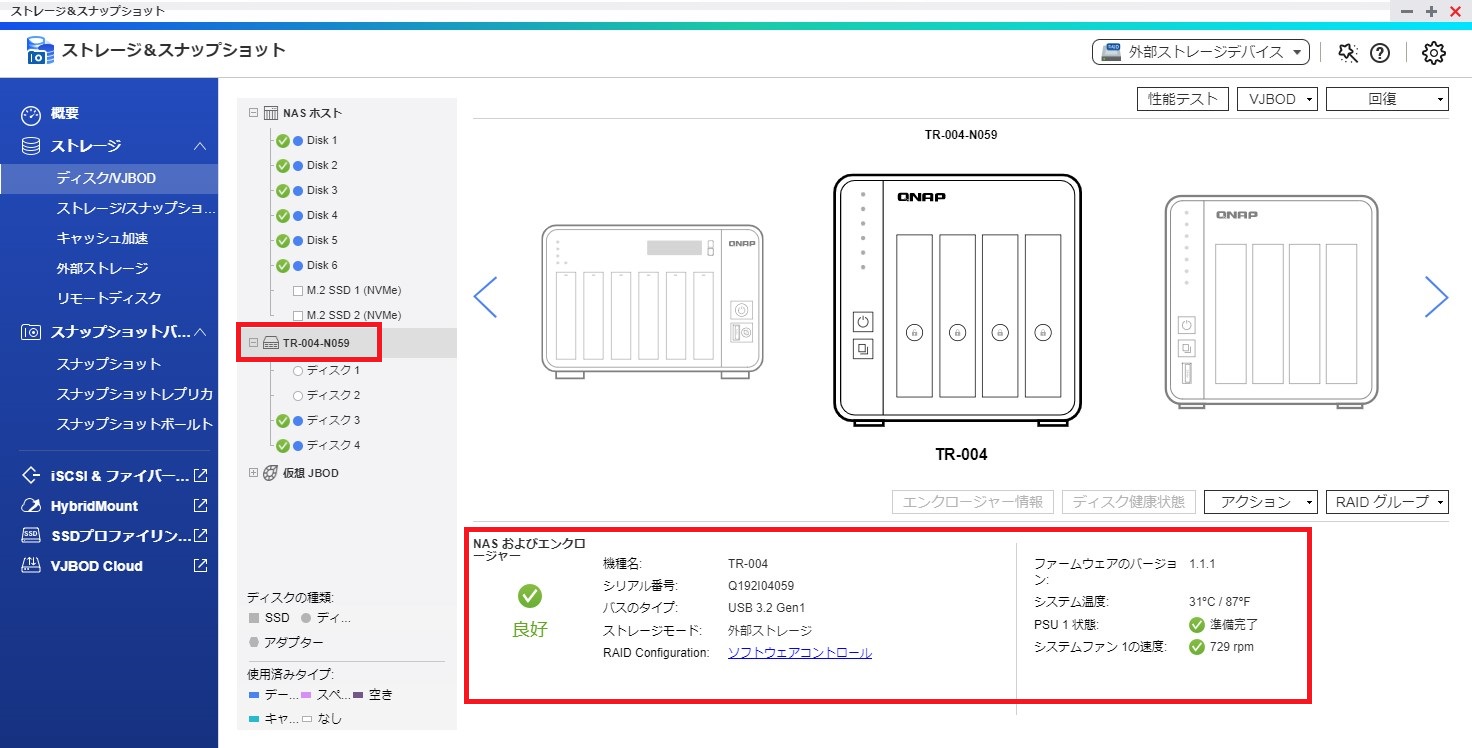Click the スナップショット camera icon in sidebar
This screenshot has height=748, width=1472.
pyautogui.click(x=31, y=332)
